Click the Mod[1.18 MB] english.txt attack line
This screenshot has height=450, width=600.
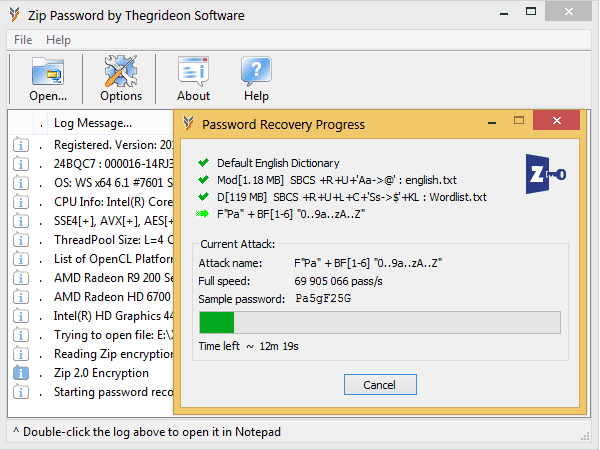pyautogui.click(x=337, y=180)
